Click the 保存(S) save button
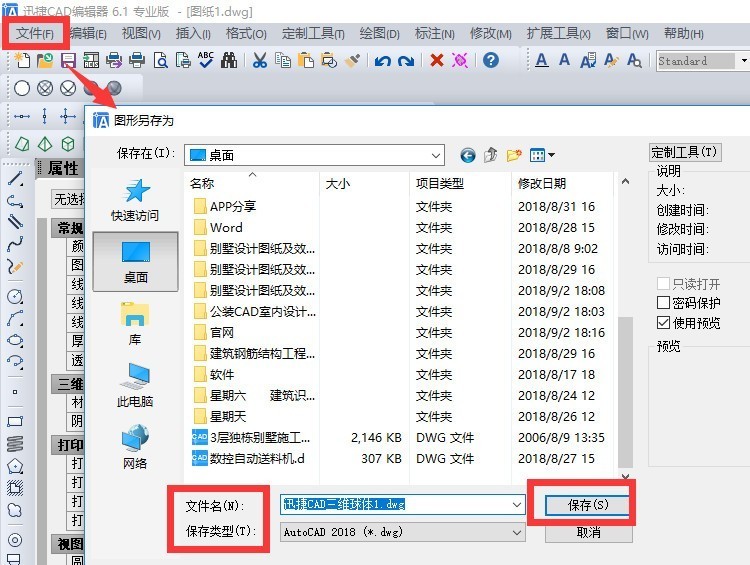 pyautogui.click(x=588, y=505)
